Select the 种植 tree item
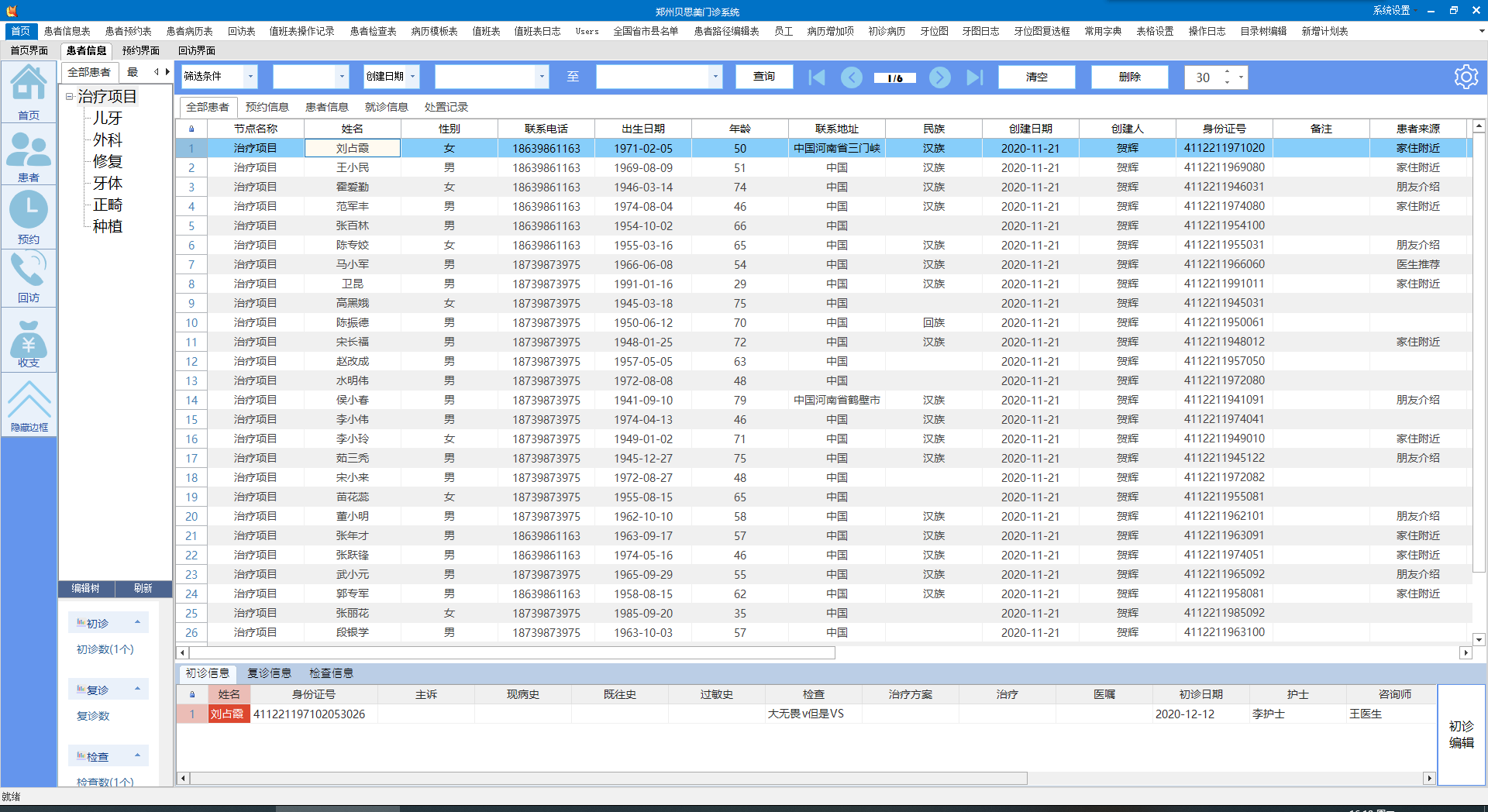Image resolution: width=1488 pixels, height=812 pixels. coord(108,227)
